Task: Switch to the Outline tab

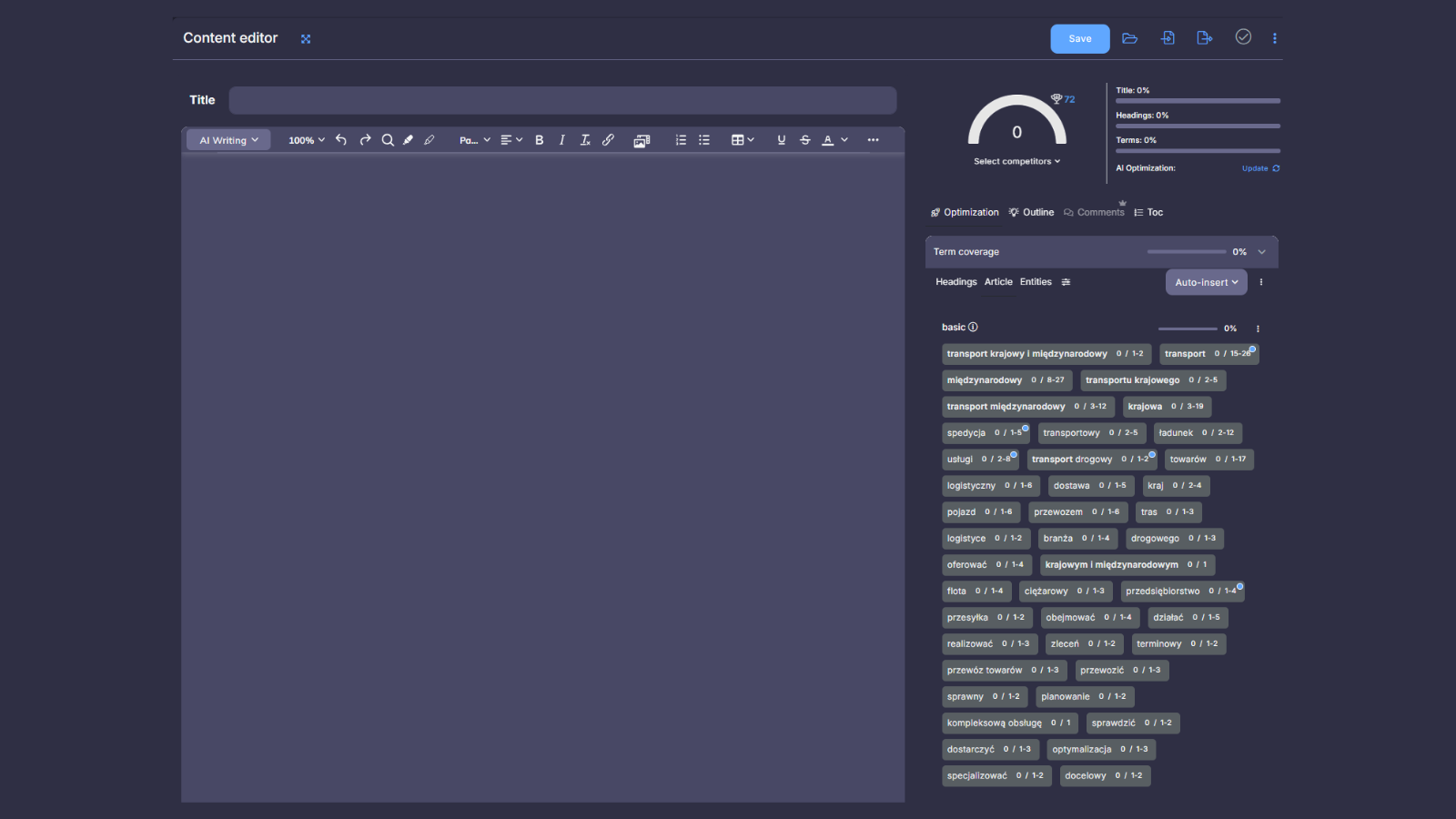Action: pos(1032,213)
